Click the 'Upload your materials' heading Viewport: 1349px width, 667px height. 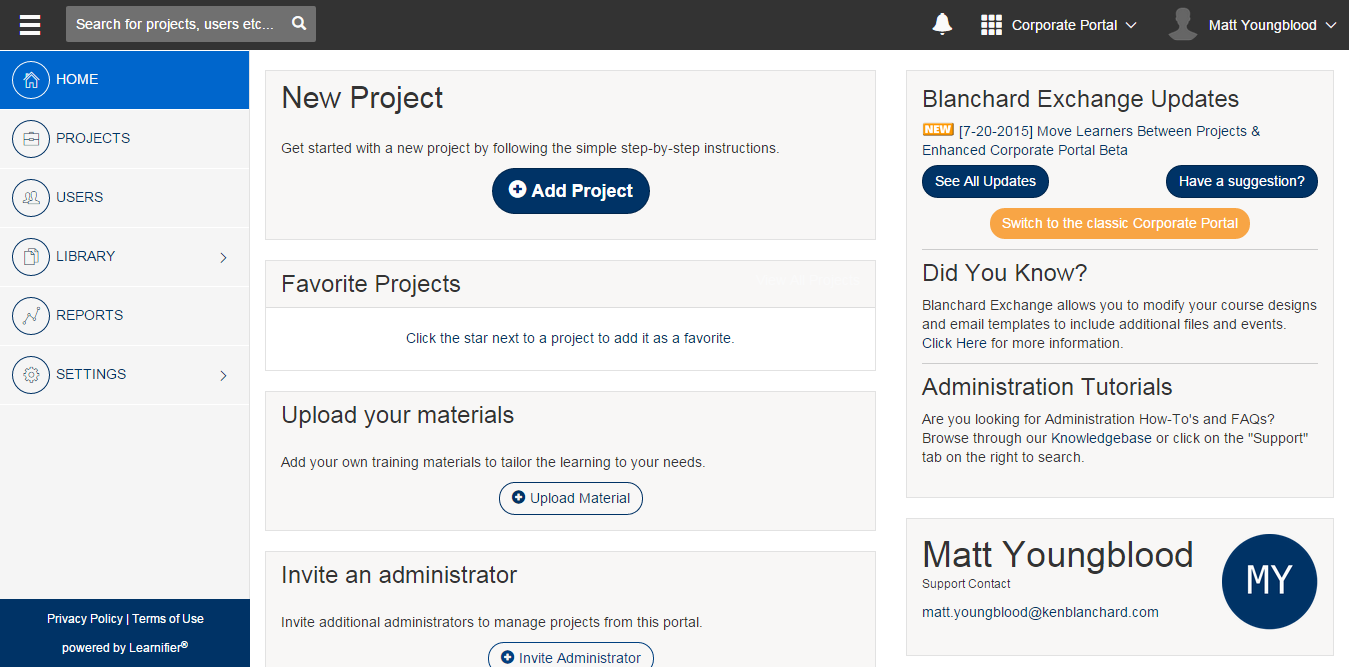[x=397, y=415]
